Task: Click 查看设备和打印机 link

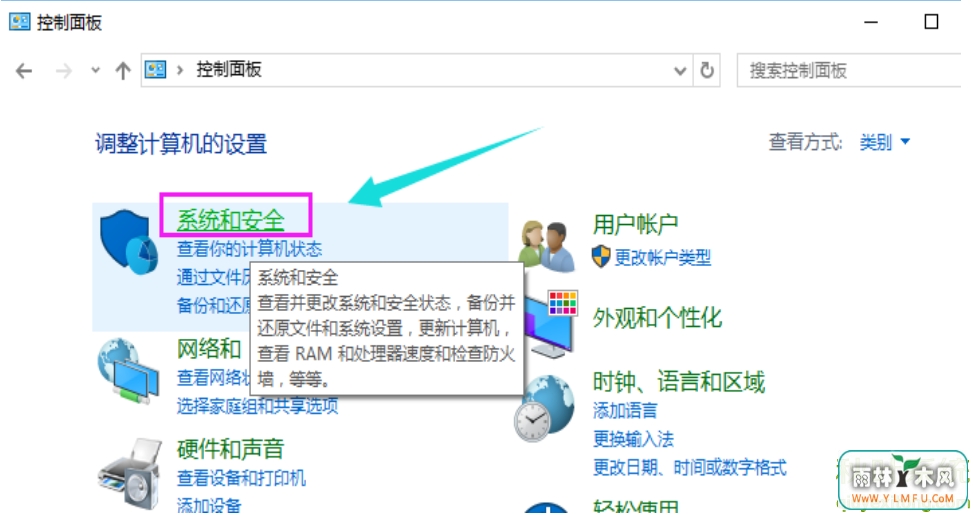Action: (241, 478)
